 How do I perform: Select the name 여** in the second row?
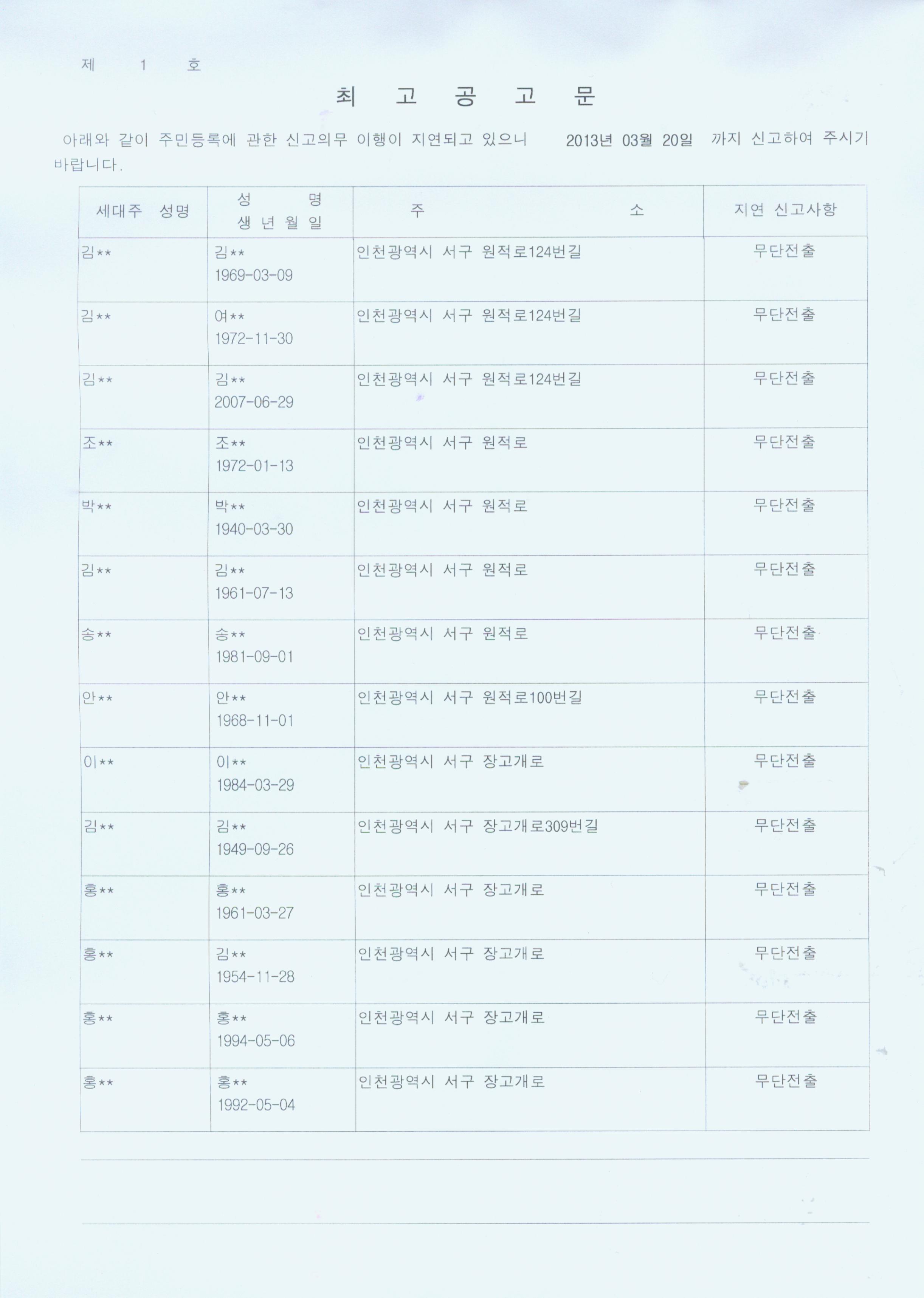tap(229, 316)
